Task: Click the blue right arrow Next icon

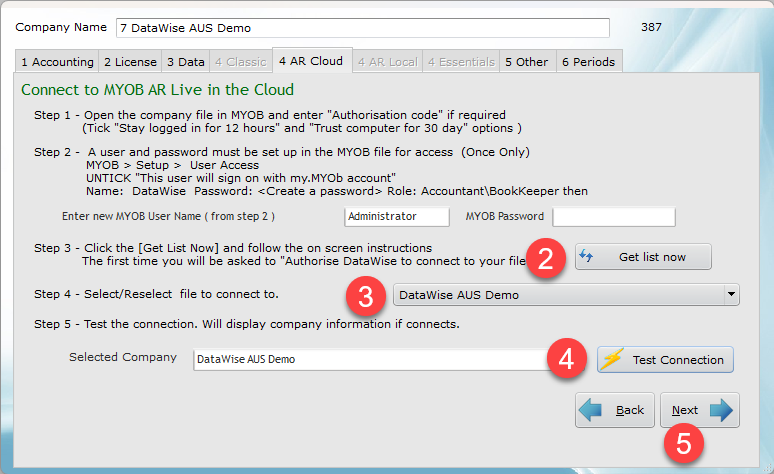Action: click(722, 410)
